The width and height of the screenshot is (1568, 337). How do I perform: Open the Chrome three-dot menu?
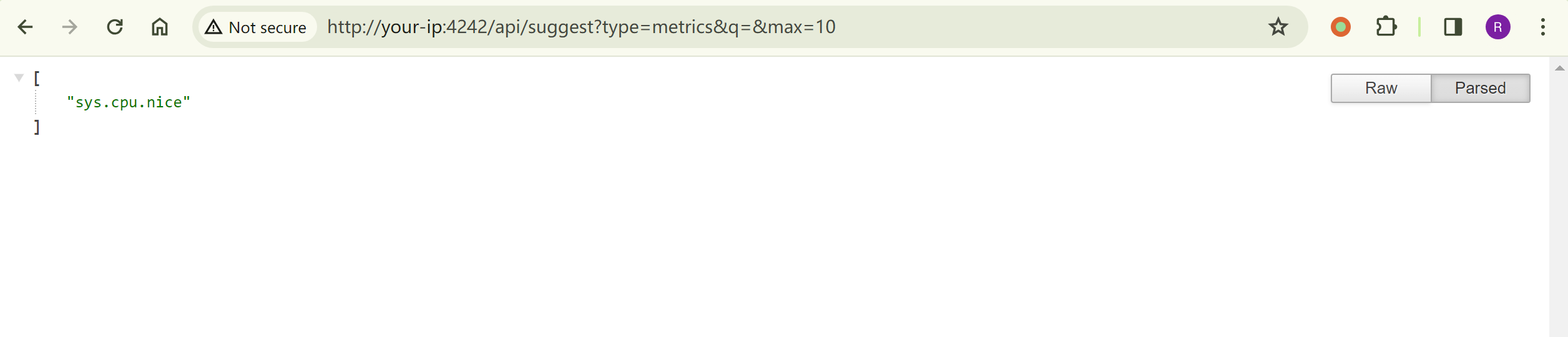tap(1543, 27)
